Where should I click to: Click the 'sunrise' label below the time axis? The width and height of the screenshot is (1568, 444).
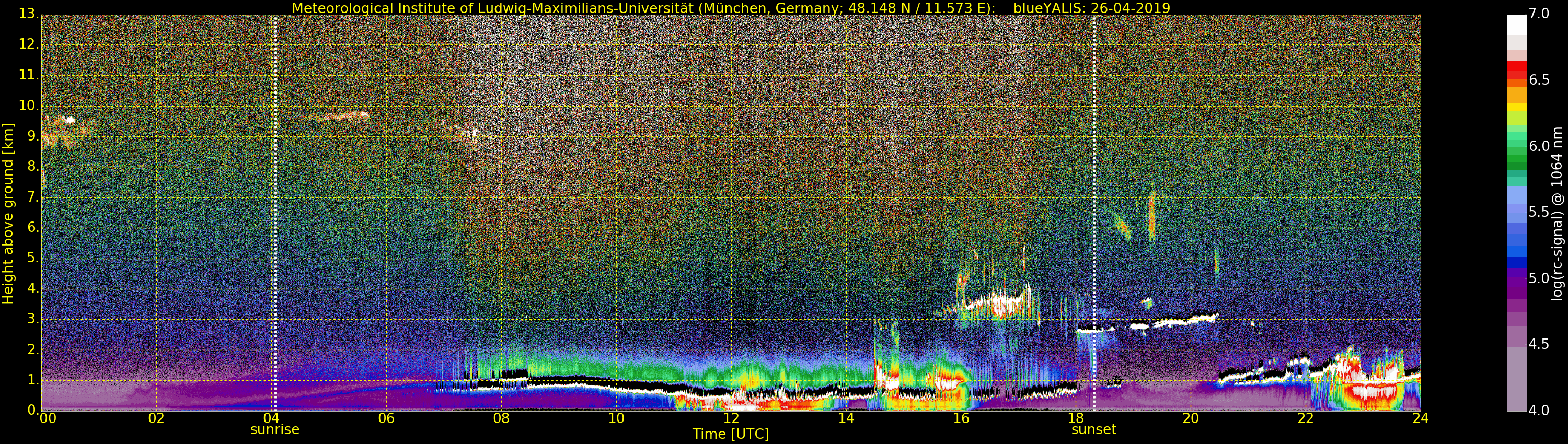(275, 429)
